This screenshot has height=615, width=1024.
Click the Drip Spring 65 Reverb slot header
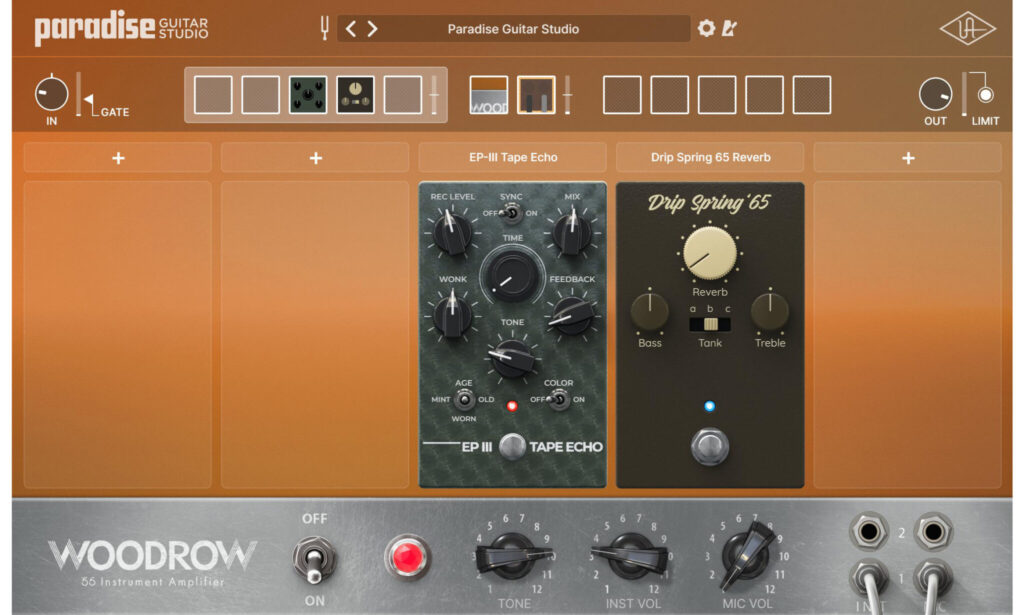(710, 157)
